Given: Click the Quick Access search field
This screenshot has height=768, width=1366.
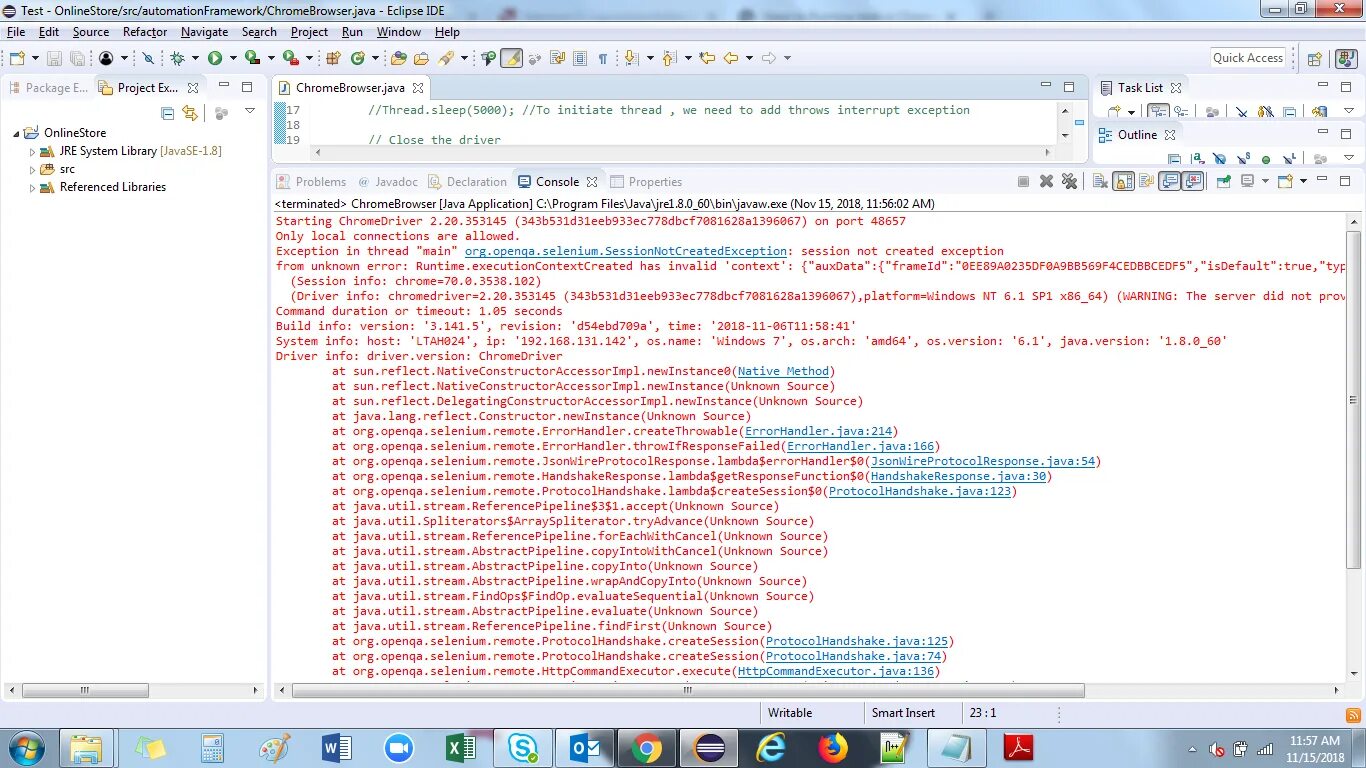Looking at the screenshot, I should click(x=1248, y=58).
